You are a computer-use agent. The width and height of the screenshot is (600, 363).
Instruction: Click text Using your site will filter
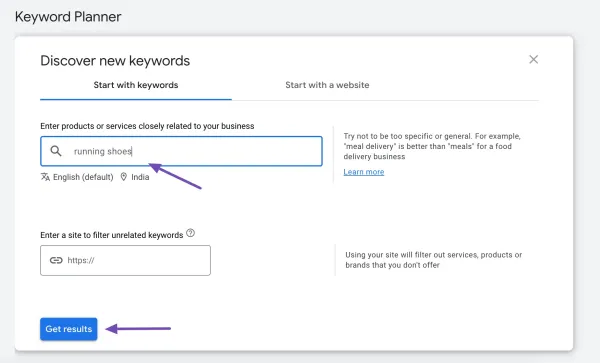pos(434,260)
